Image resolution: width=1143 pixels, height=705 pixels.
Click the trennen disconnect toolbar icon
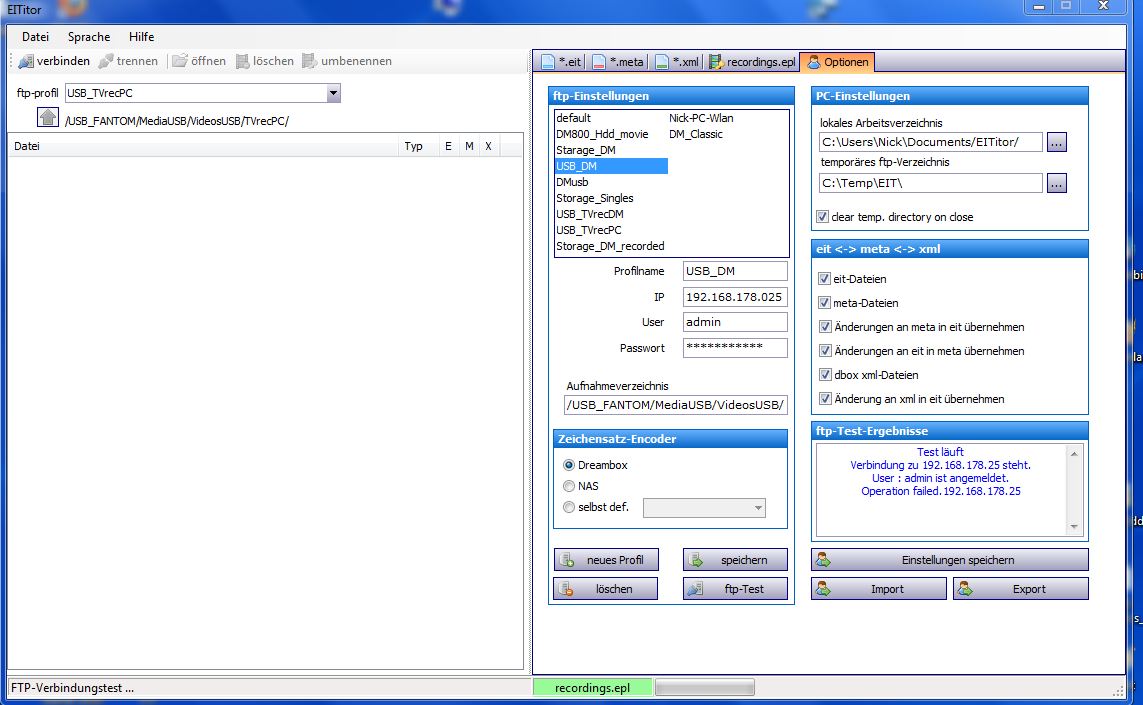(106, 61)
